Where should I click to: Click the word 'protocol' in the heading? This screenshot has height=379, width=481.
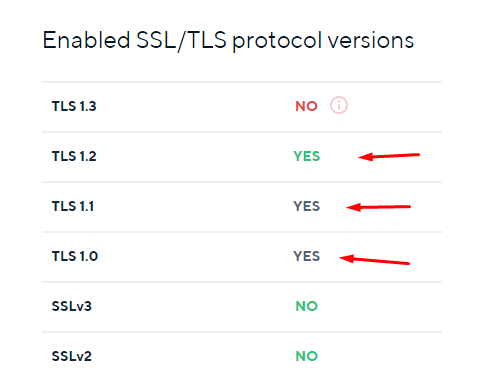(x=277, y=42)
